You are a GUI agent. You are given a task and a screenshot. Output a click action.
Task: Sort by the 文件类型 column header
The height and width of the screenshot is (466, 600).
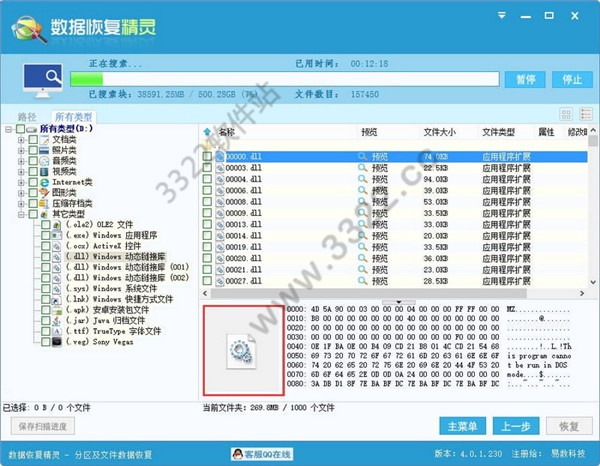coord(498,132)
